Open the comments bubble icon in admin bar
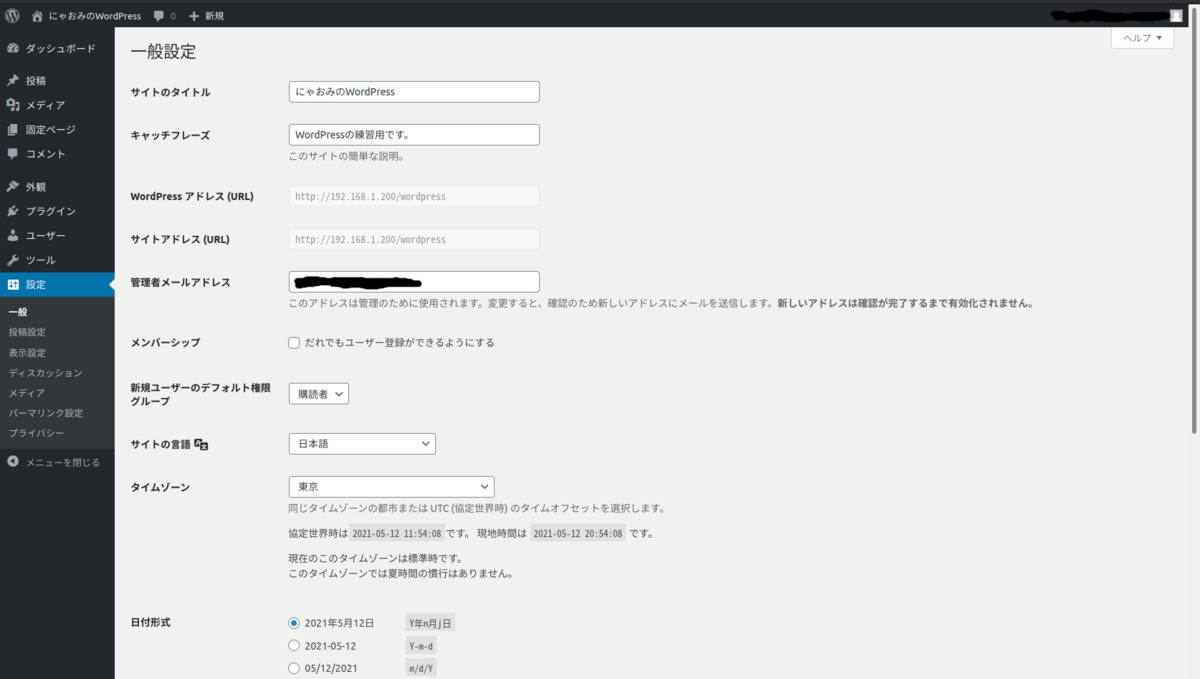 coord(158,16)
